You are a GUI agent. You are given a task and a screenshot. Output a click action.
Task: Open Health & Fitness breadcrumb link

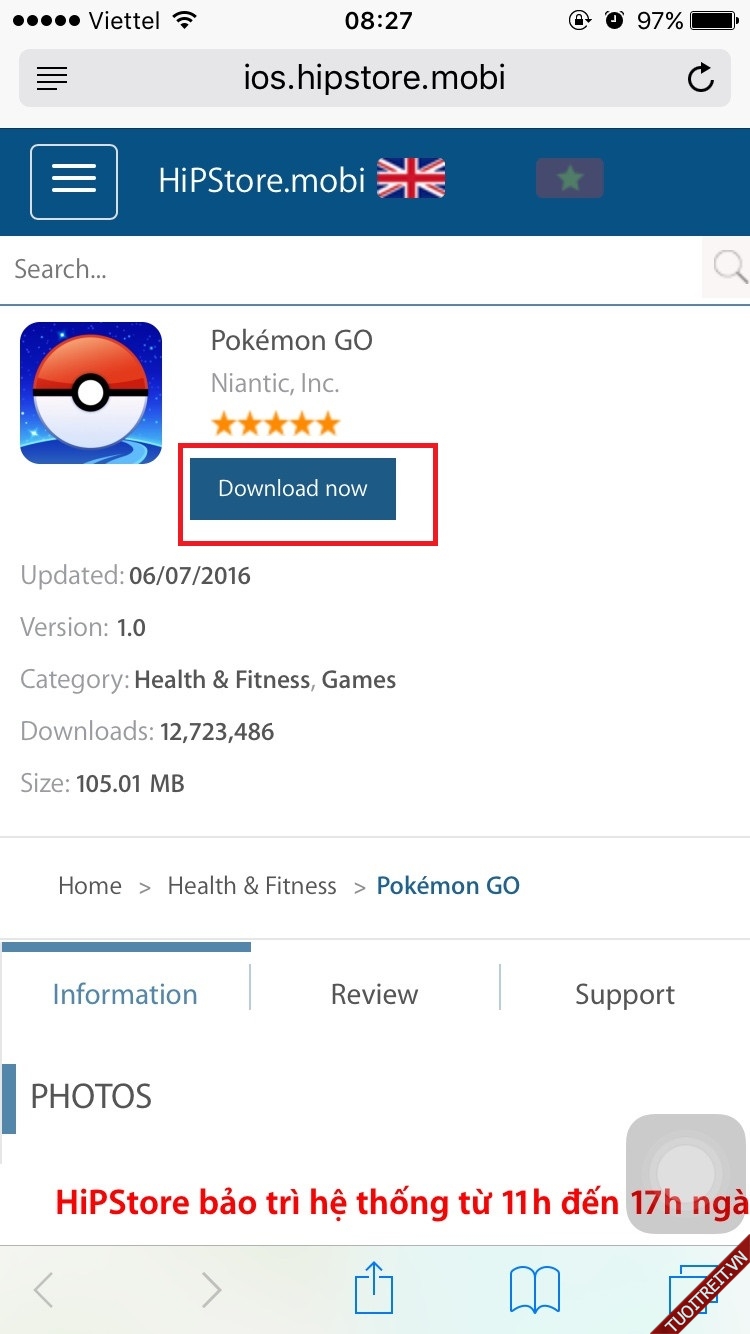[252, 886]
